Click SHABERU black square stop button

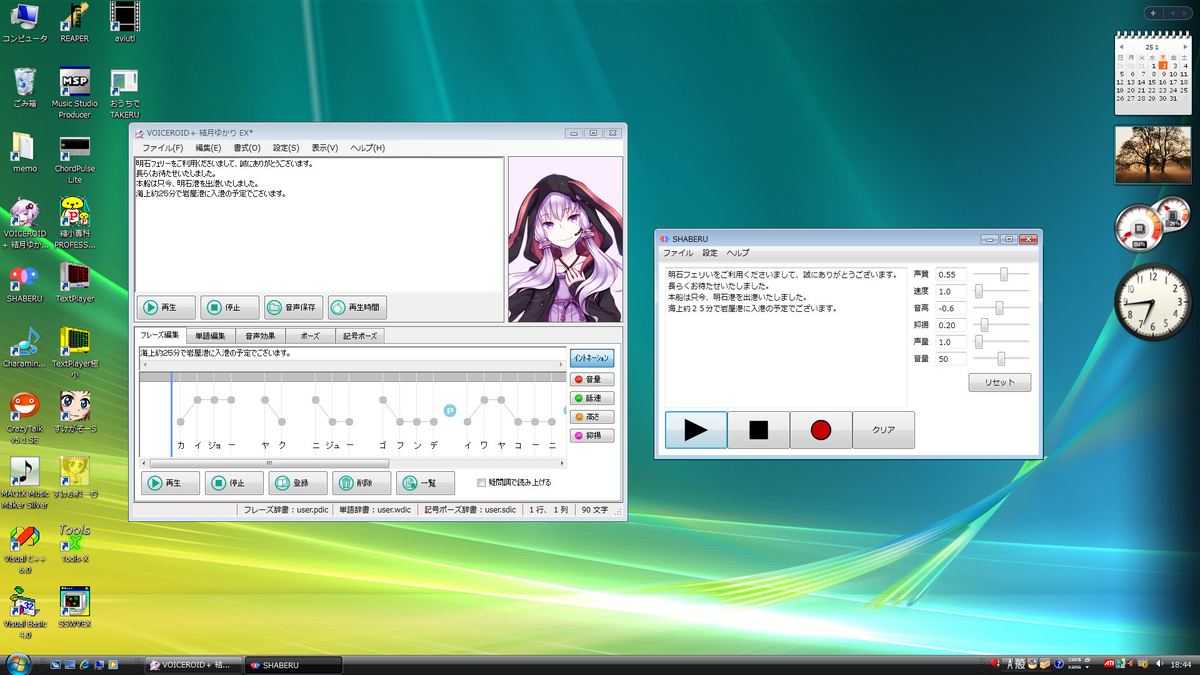[758, 430]
